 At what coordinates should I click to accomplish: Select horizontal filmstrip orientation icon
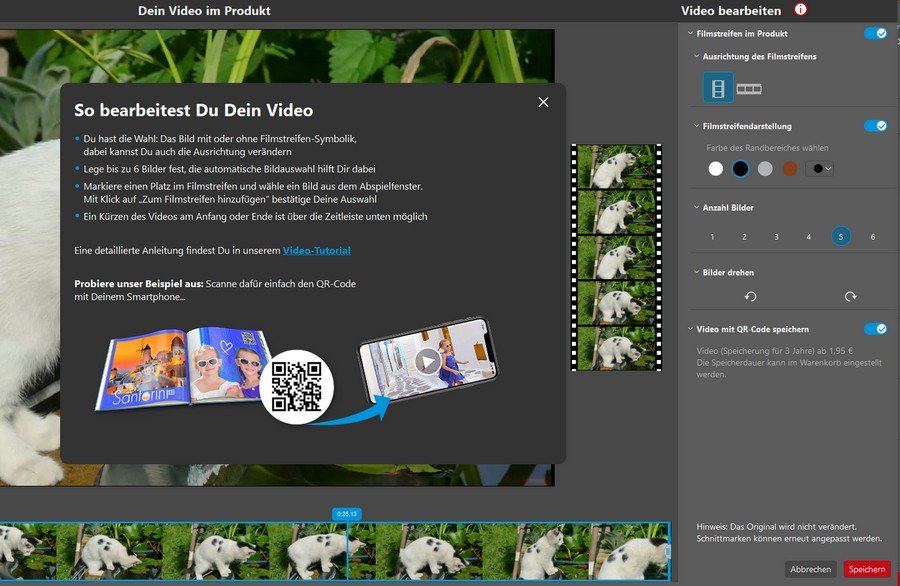click(749, 89)
